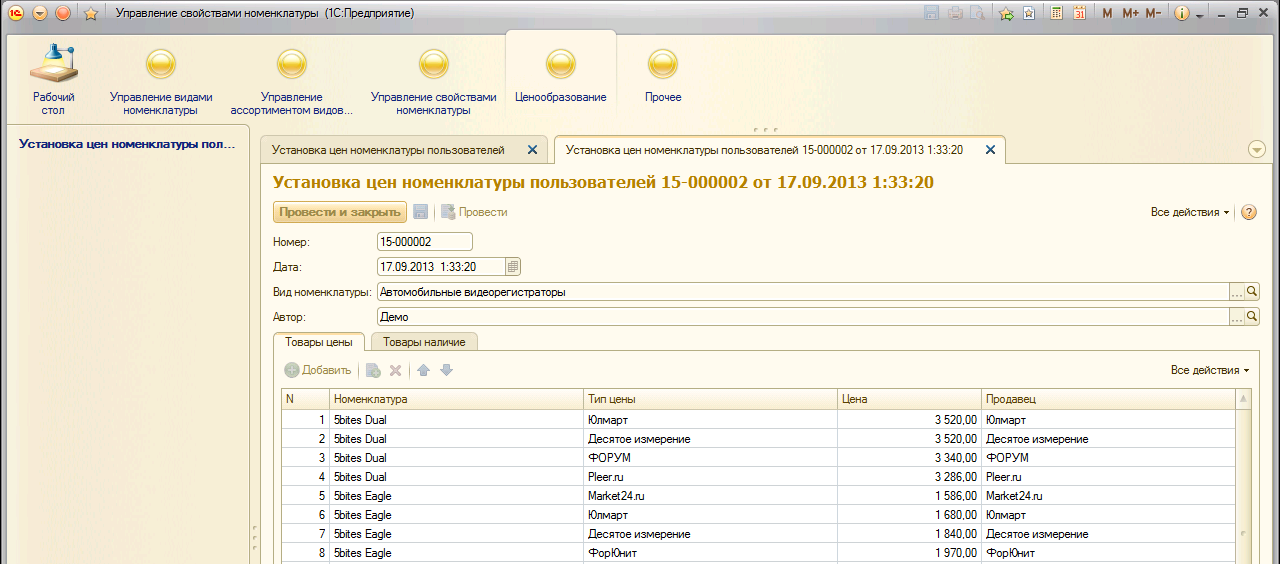The width and height of the screenshot is (1280, 564).
Task: Go to Рабочий стол section
Action: tap(53, 78)
